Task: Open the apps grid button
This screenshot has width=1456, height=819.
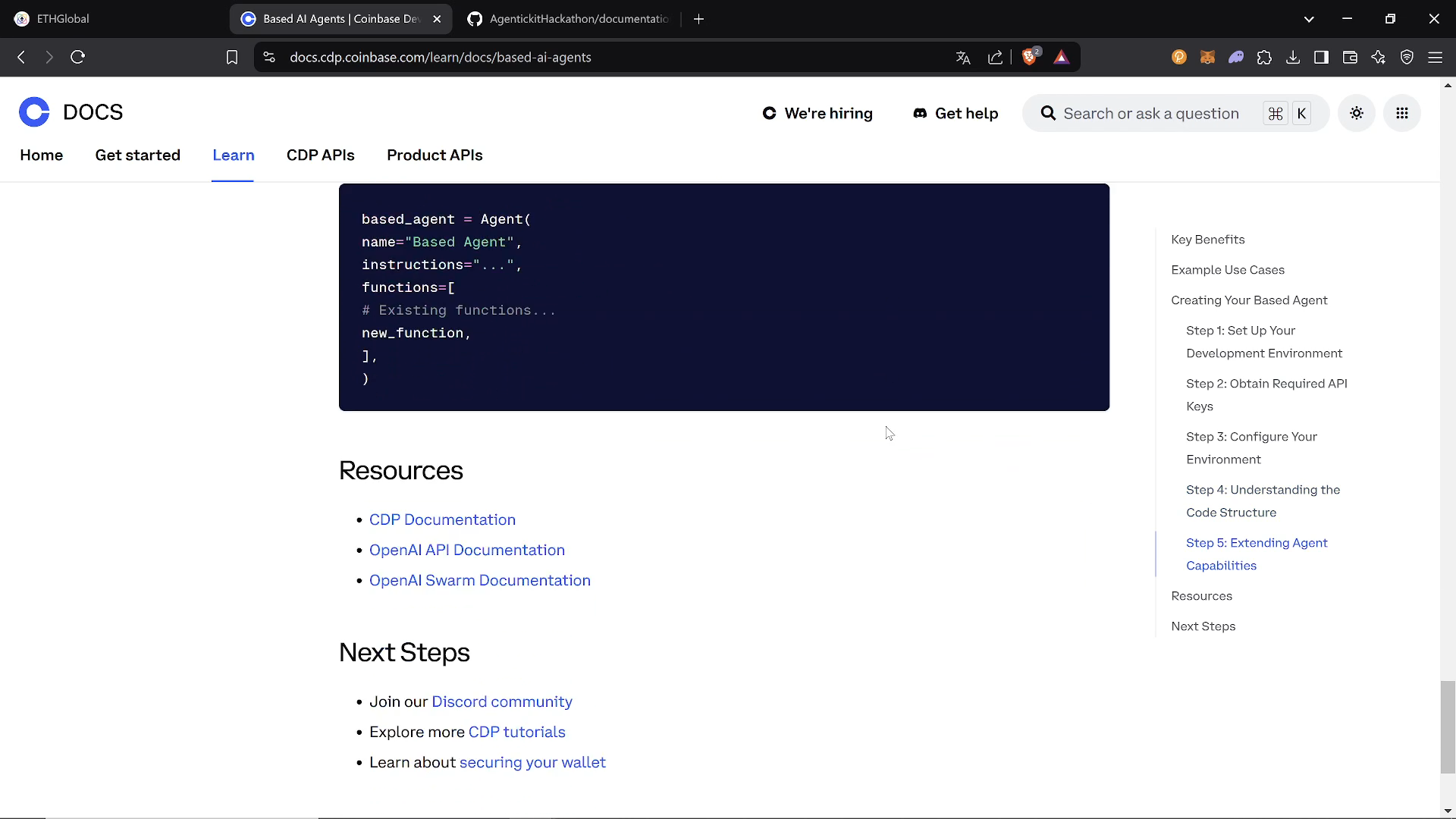Action: pyautogui.click(x=1402, y=113)
